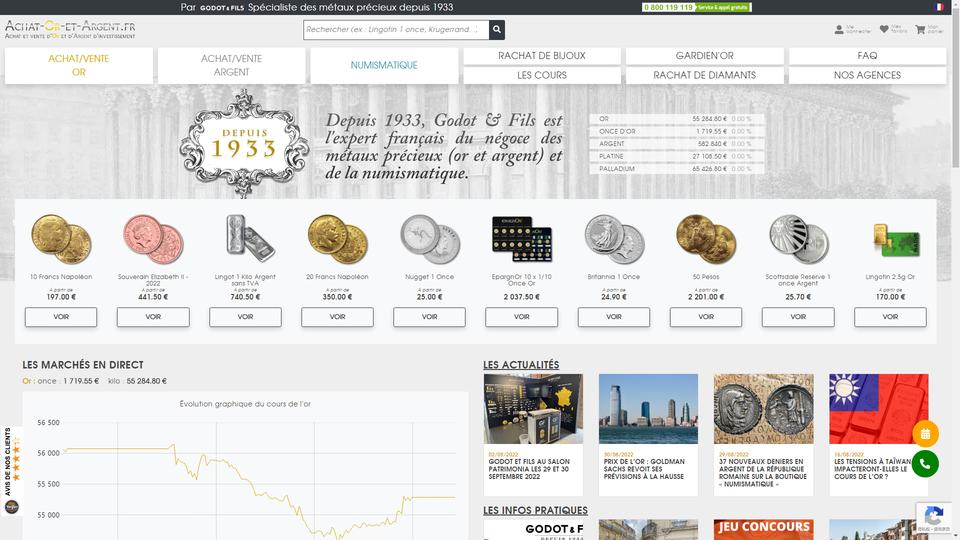Click the search magnifier button
960x540 pixels.
click(x=497, y=29)
